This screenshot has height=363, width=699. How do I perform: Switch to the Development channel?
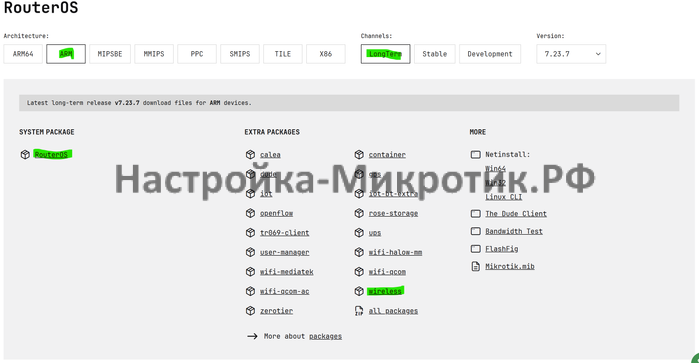click(490, 54)
